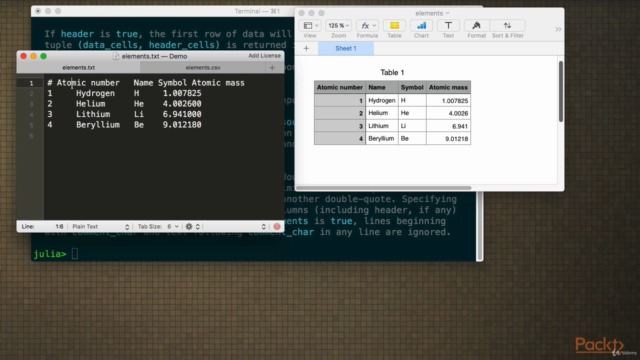640x360 pixels.
Task: Click the Add License button
Action: [x=264, y=56]
